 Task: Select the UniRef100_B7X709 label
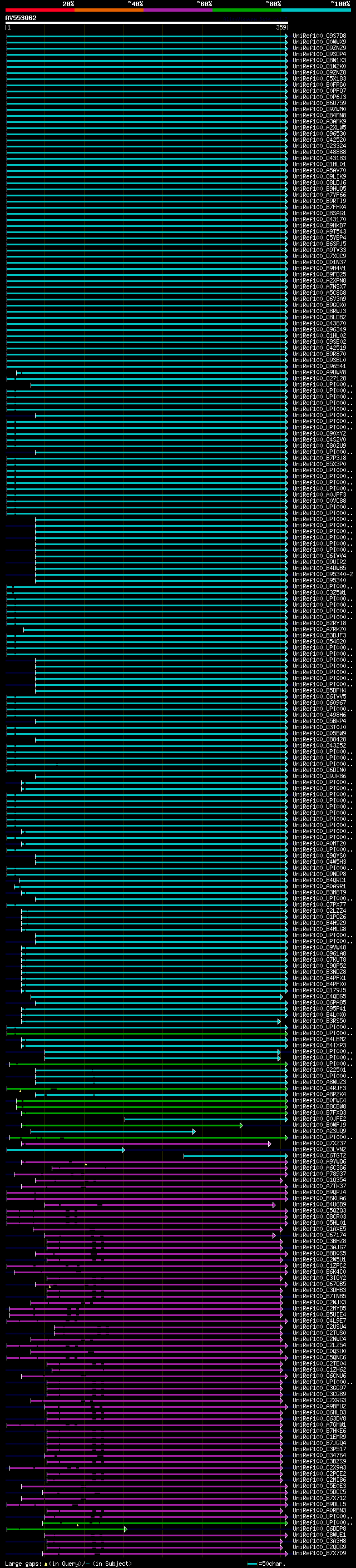[319, 1554]
